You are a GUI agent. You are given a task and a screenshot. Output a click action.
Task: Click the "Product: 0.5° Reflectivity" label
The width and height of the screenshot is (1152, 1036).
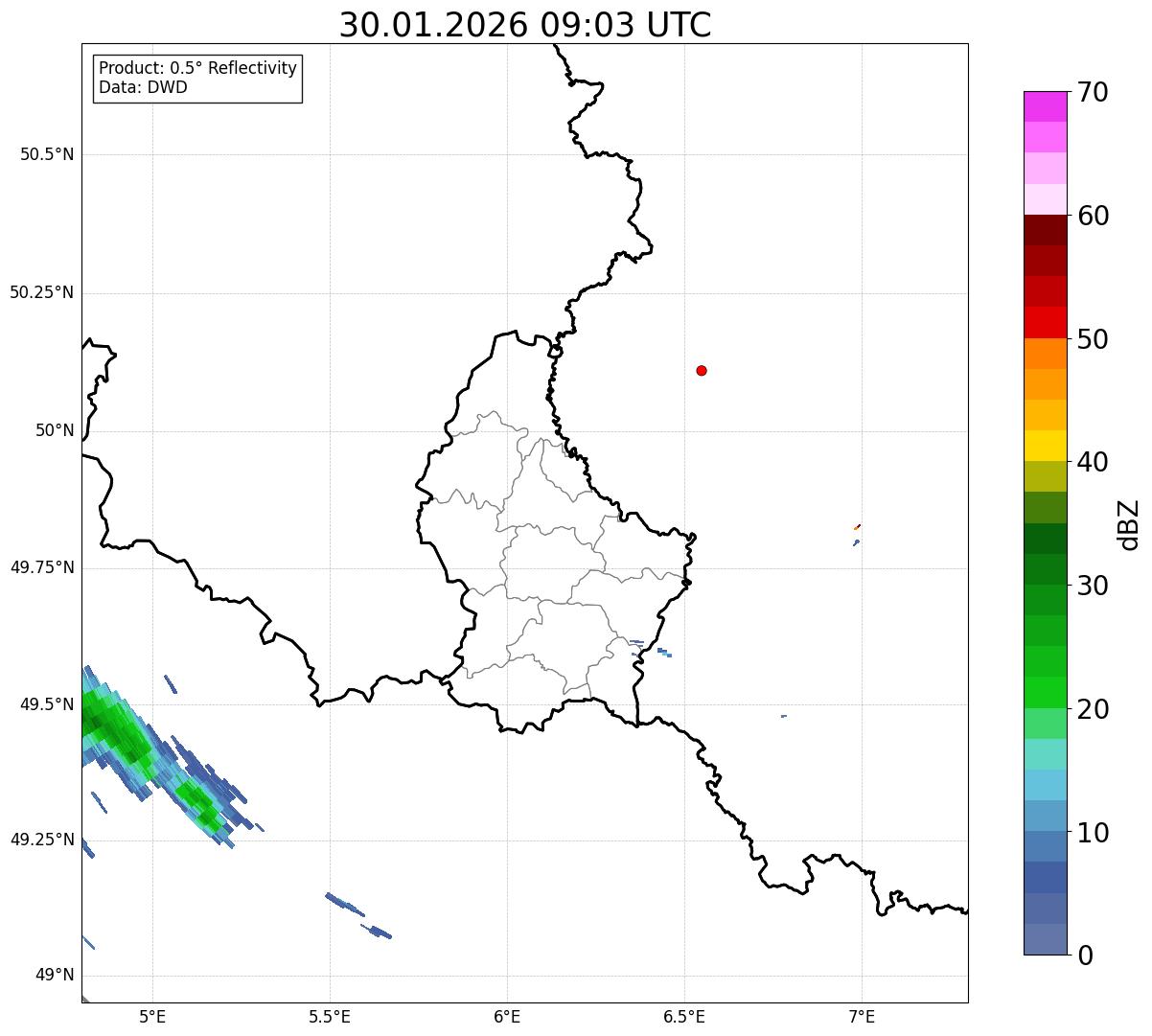tap(197, 69)
